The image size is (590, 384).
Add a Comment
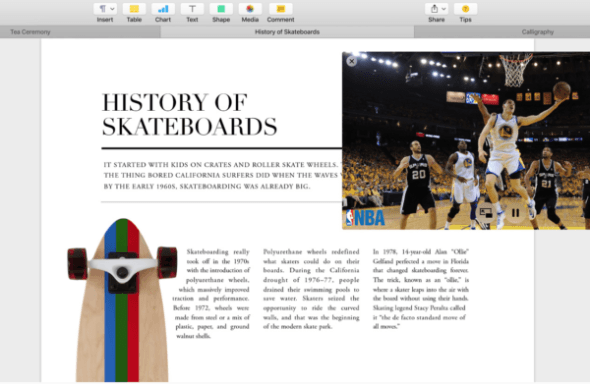(280, 9)
